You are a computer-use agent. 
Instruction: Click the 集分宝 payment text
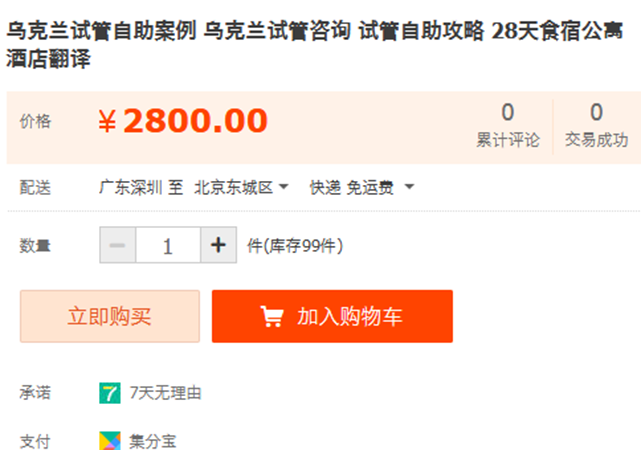152,441
